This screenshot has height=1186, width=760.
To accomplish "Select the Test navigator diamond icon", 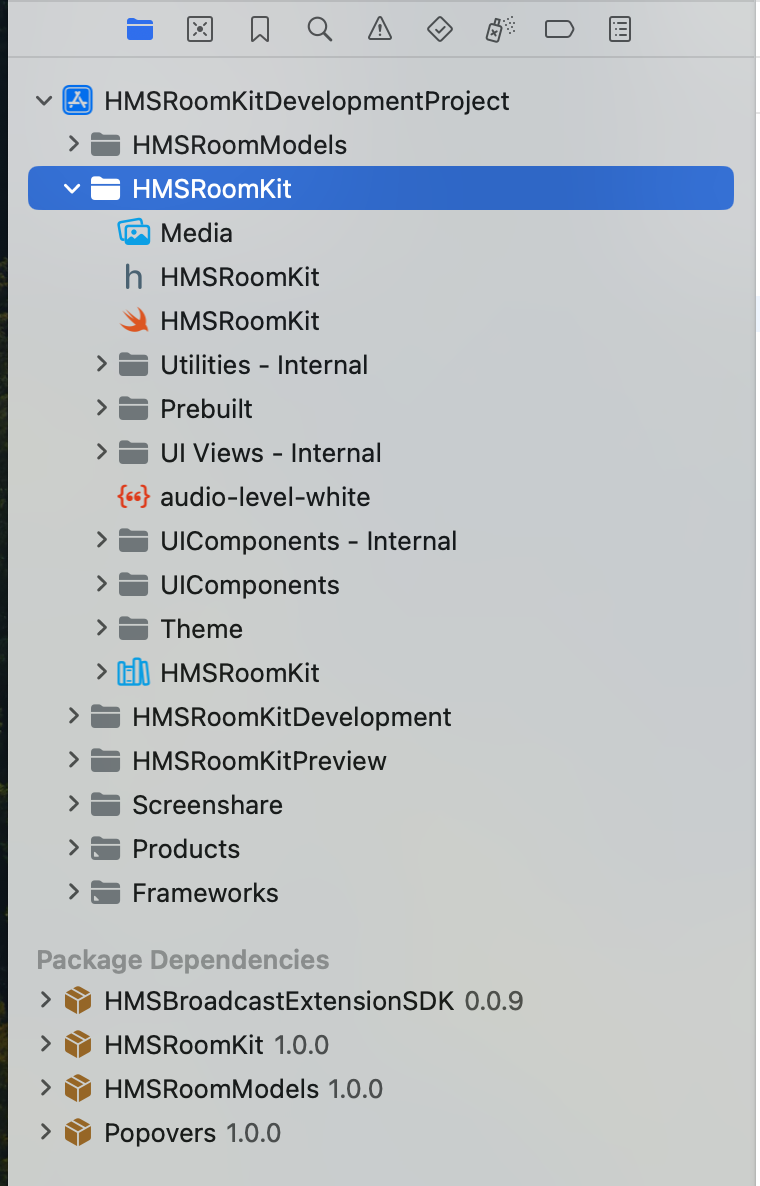I will click(x=439, y=29).
